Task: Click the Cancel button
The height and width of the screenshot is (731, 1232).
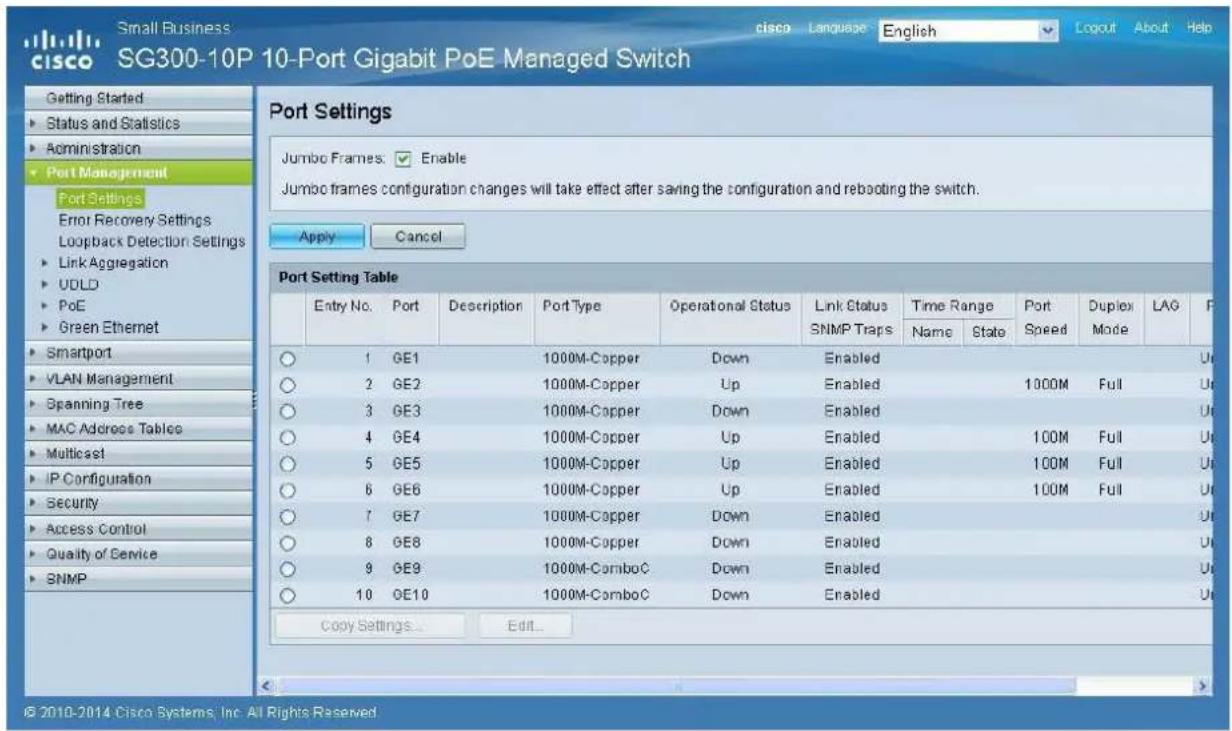Action: click(418, 237)
